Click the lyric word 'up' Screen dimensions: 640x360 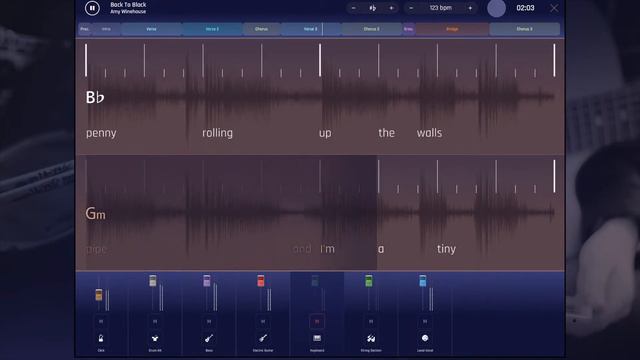point(325,133)
